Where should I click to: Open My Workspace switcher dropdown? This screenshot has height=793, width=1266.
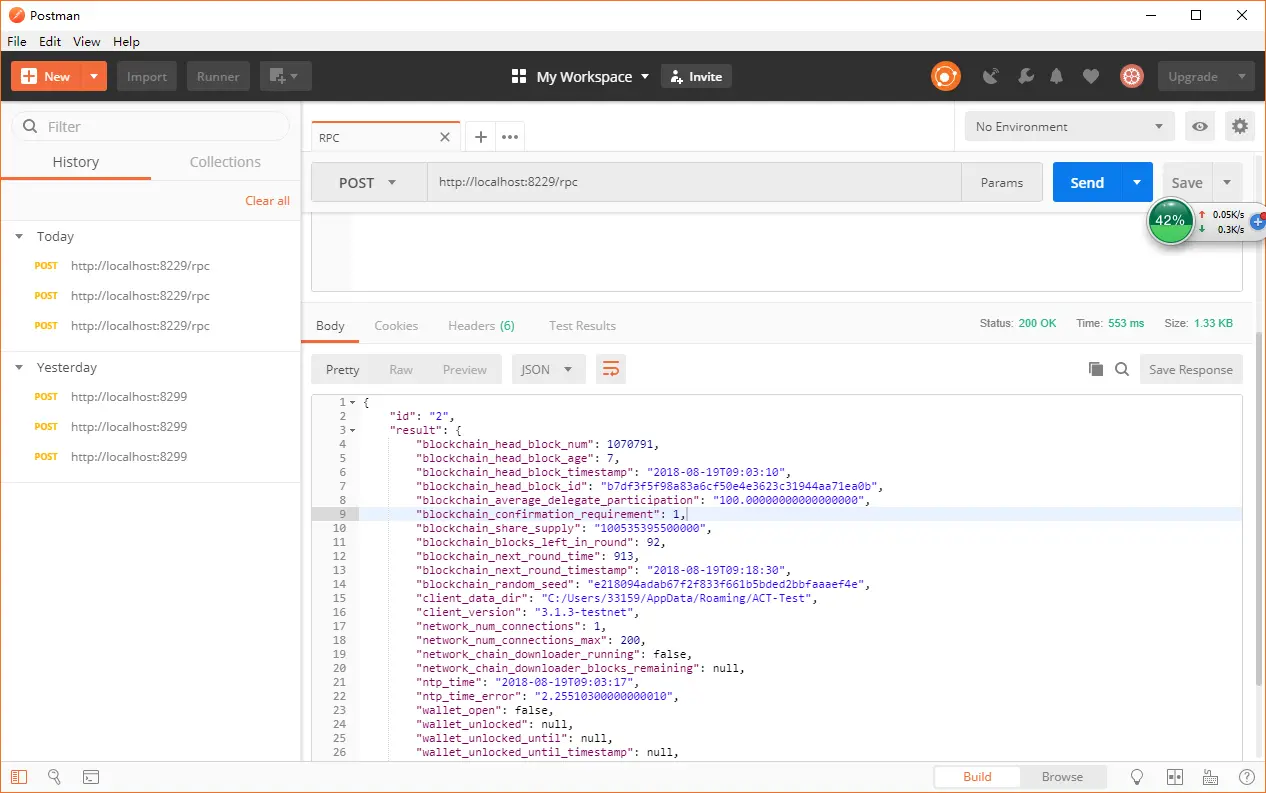581,76
